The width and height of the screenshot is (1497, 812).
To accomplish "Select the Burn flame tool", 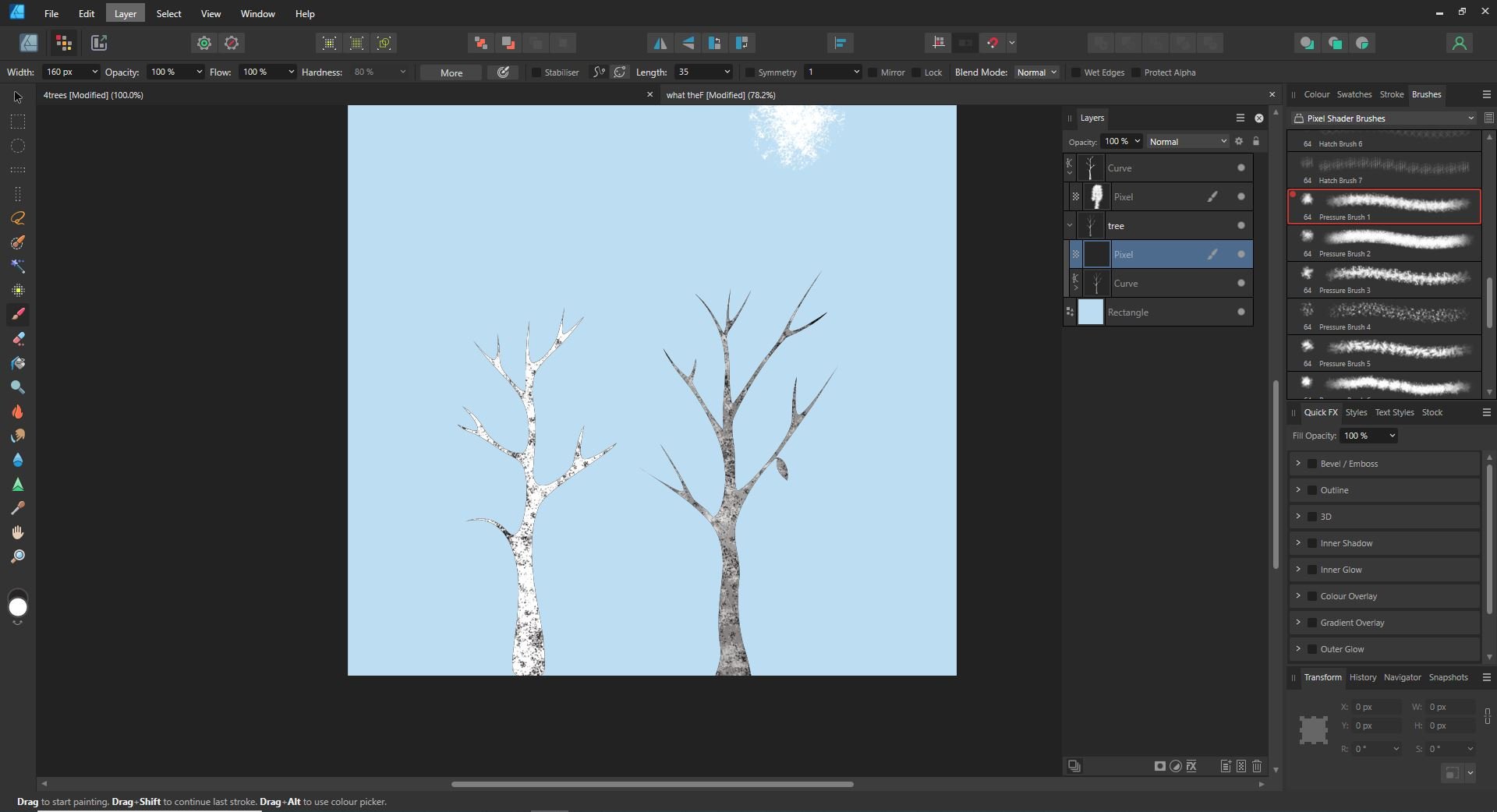I will pyautogui.click(x=17, y=411).
